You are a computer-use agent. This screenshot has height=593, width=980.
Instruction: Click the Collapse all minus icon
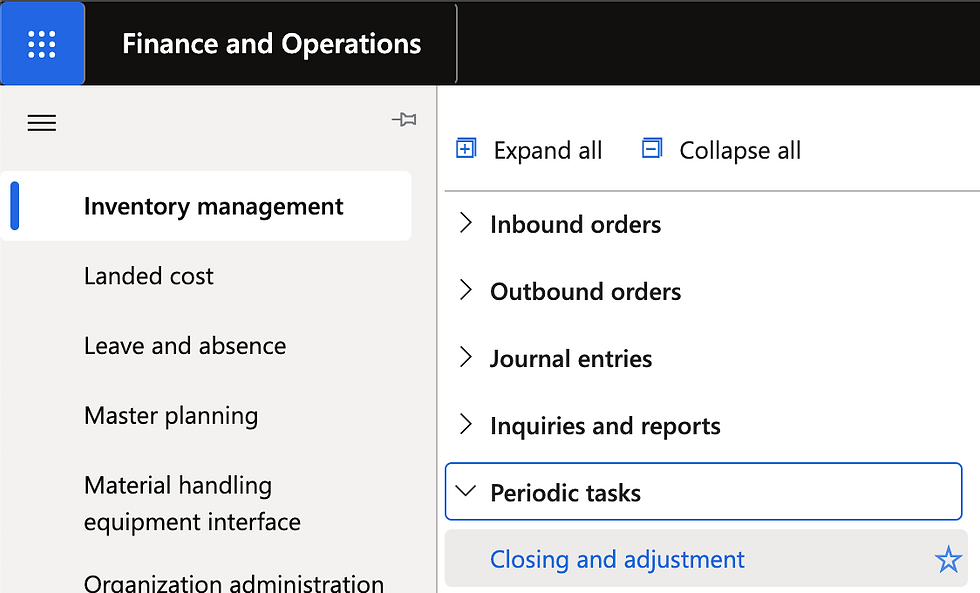click(652, 149)
